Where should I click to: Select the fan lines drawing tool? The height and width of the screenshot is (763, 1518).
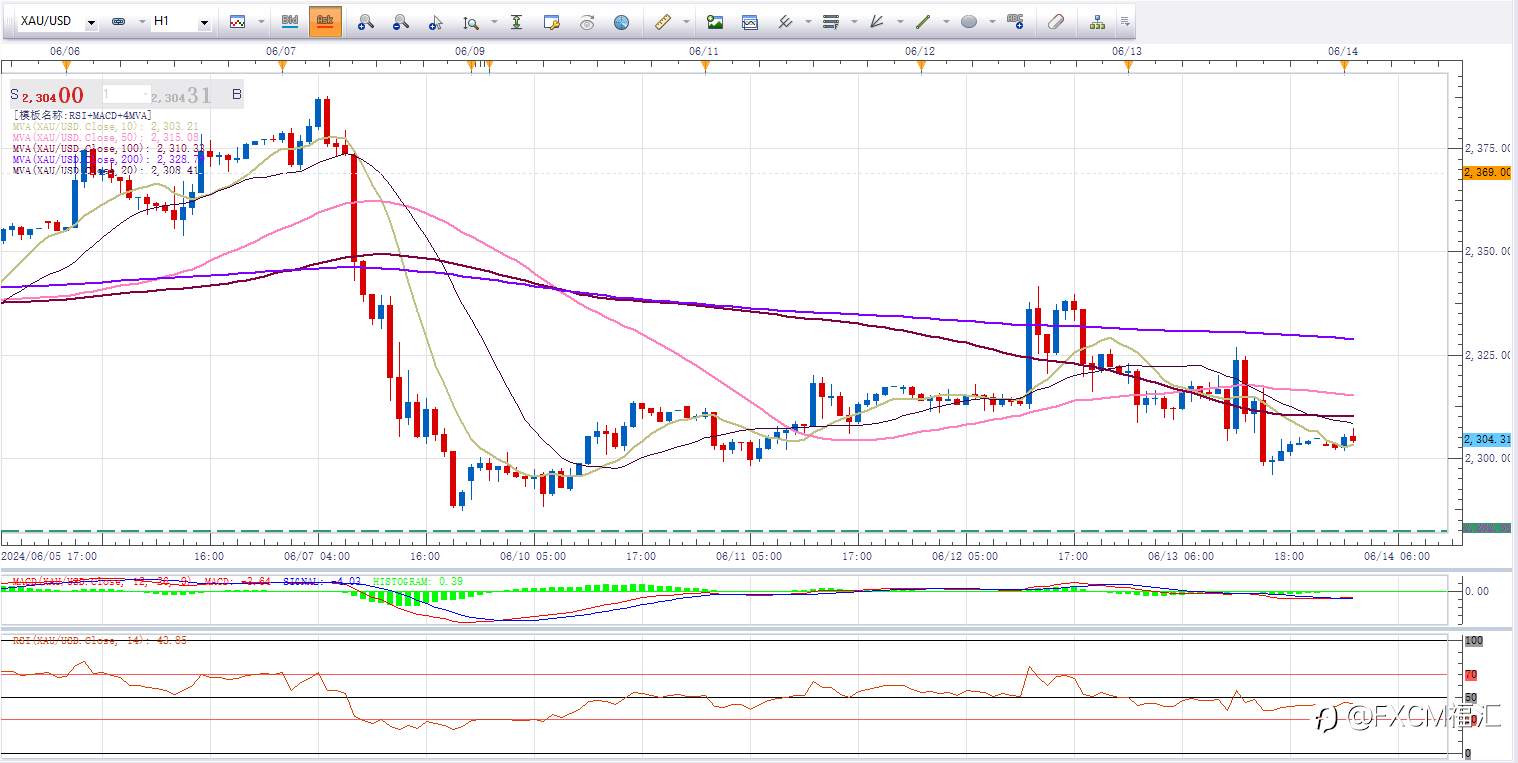(877, 21)
